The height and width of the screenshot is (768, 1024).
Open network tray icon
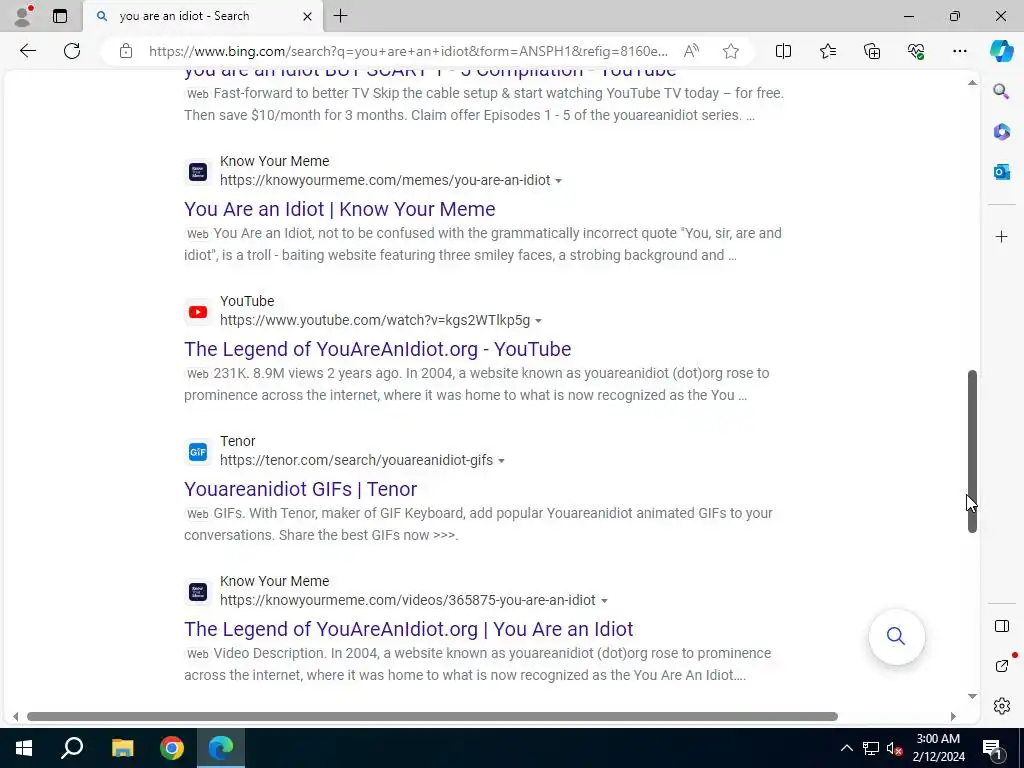pyautogui.click(x=870, y=748)
